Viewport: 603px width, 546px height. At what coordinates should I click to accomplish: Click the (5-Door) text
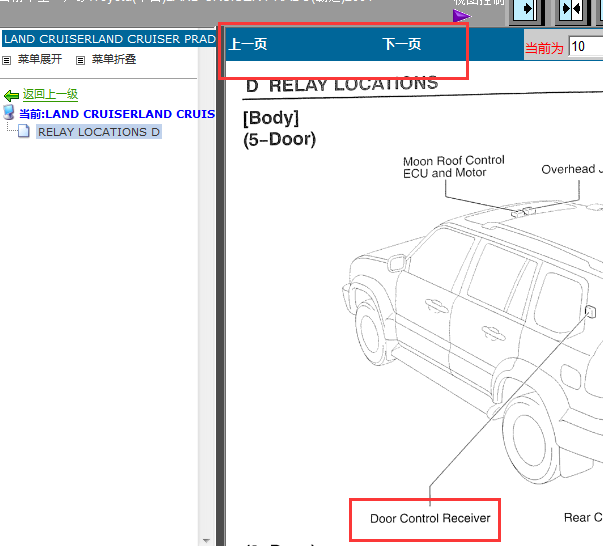click(280, 139)
